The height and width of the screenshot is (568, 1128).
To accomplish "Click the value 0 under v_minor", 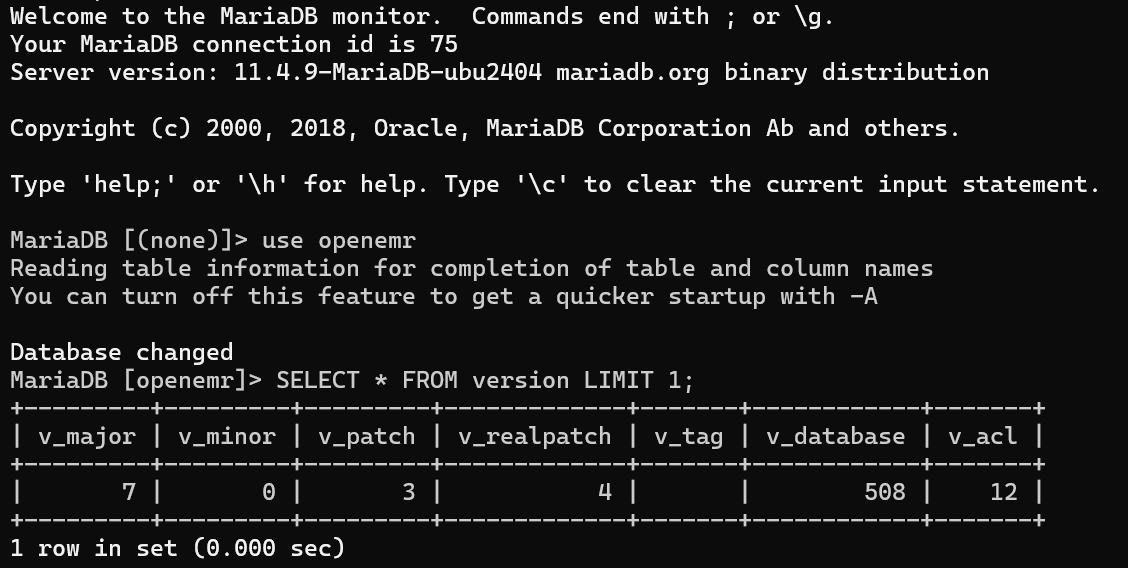I will pyautogui.click(x=268, y=492).
